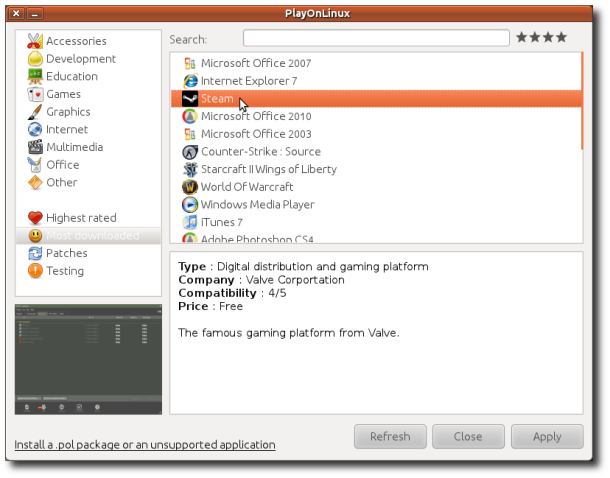This screenshot has height=478, width=610.
Task: Click the application list scrollbar
Action: tap(582, 101)
